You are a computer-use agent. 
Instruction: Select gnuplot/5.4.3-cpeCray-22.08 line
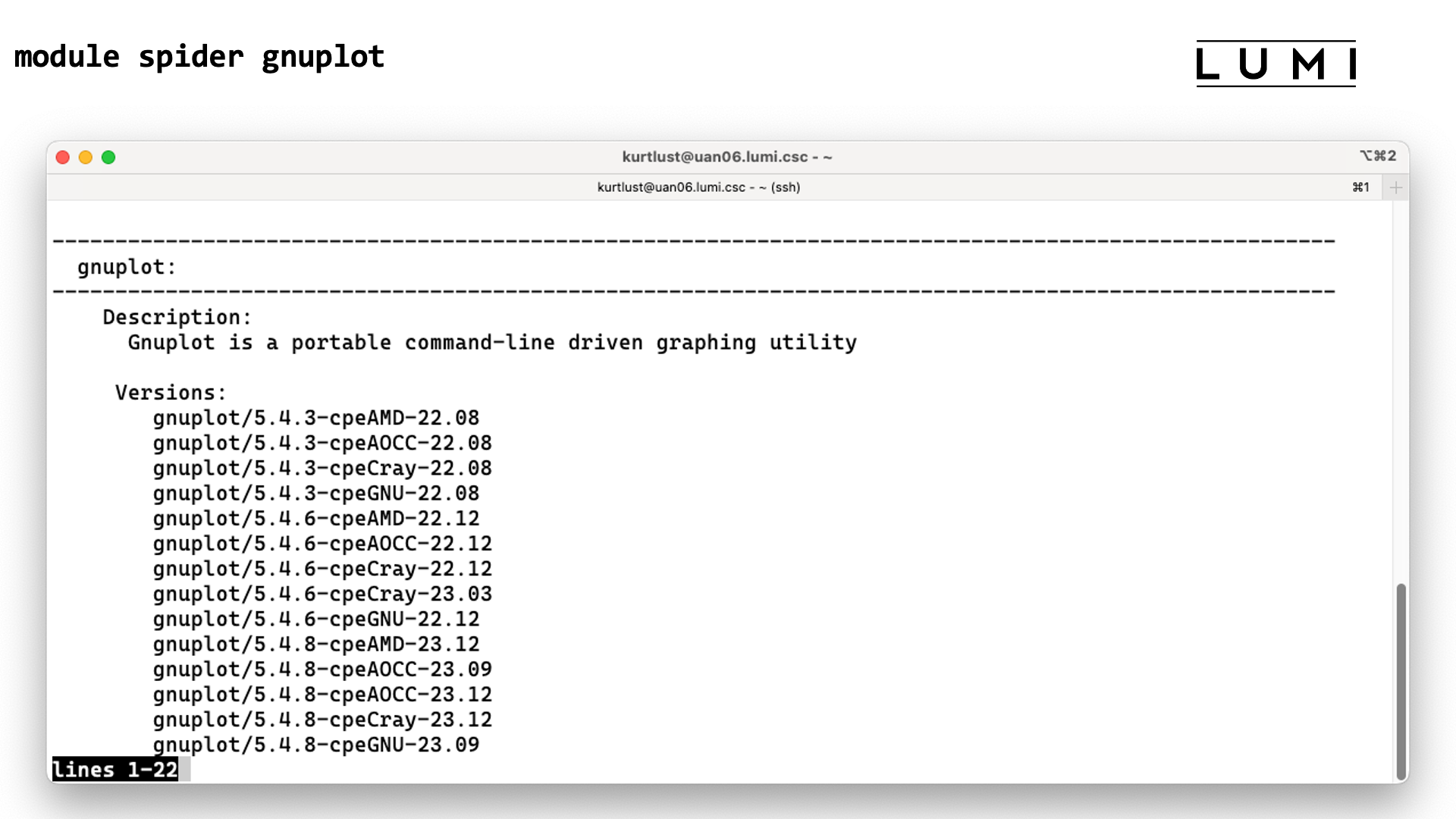click(x=322, y=468)
